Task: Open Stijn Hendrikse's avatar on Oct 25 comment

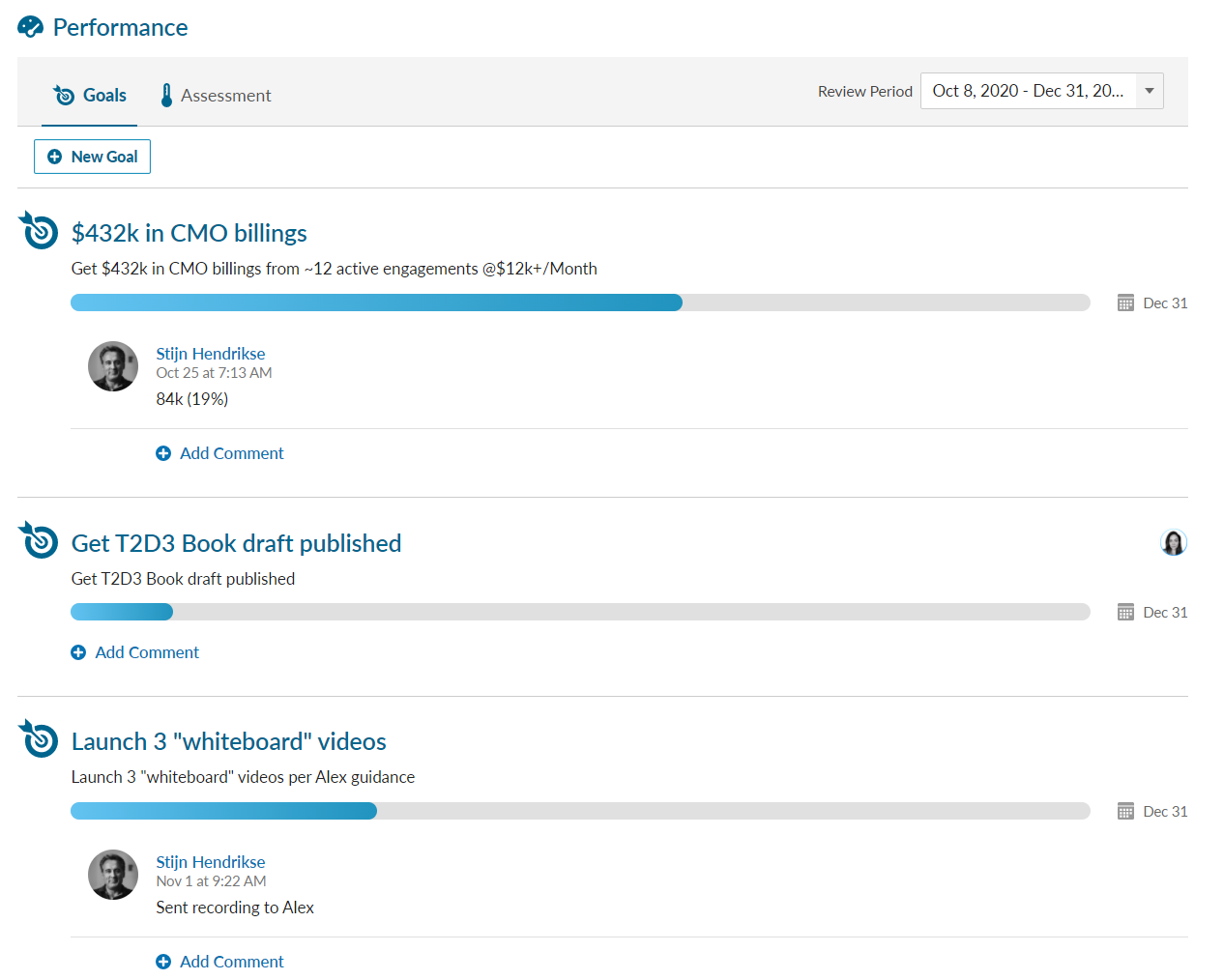Action: coord(113,366)
